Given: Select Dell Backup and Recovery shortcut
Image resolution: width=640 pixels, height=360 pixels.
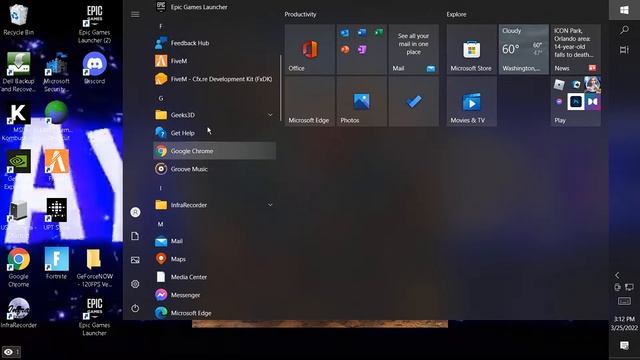Looking at the screenshot, I should pos(18,72).
